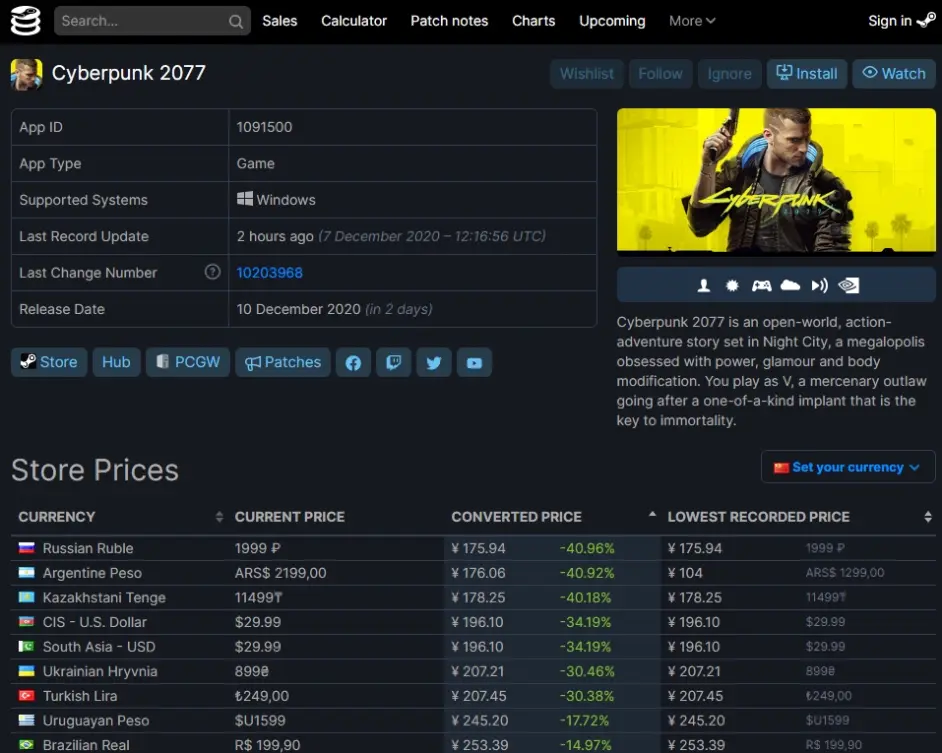
Task: Focus the Search input field
Action: 152,21
